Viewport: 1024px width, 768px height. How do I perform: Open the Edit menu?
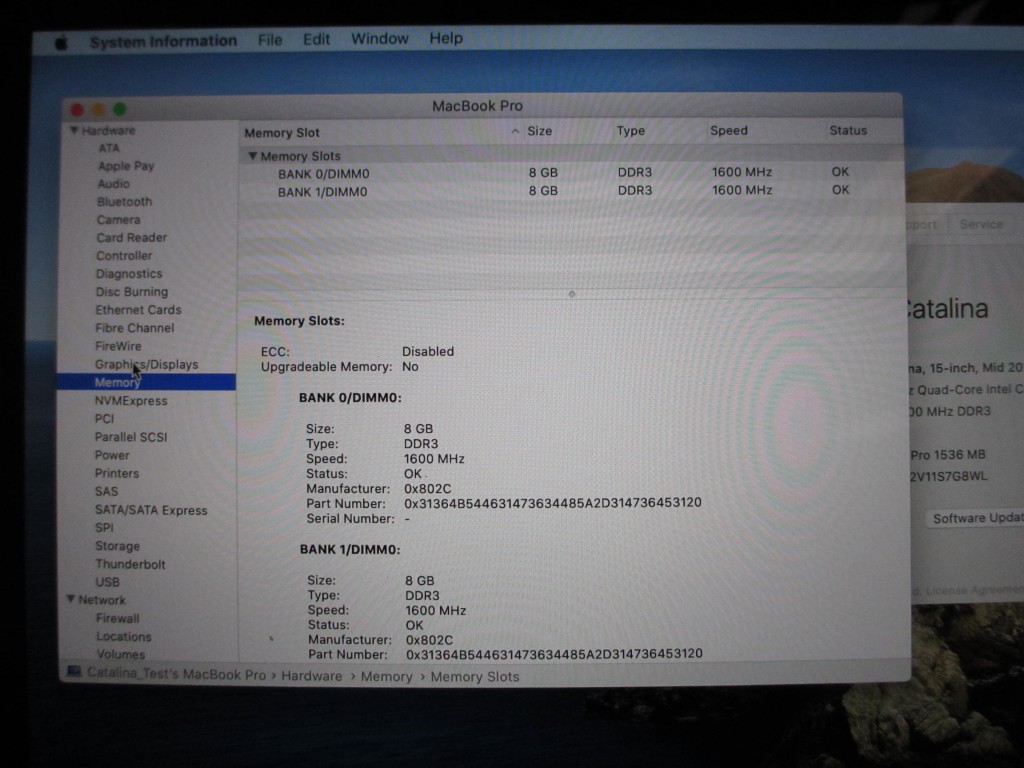coord(316,39)
